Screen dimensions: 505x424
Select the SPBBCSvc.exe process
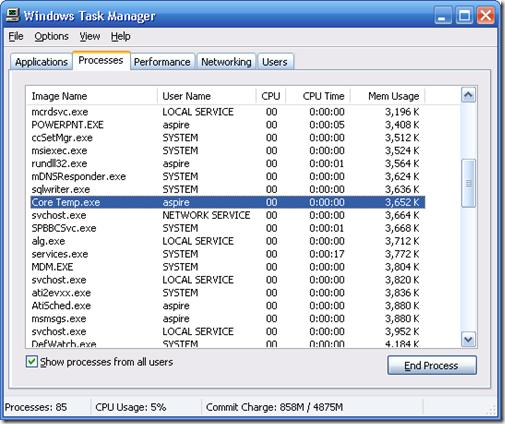pyautogui.click(x=228, y=228)
